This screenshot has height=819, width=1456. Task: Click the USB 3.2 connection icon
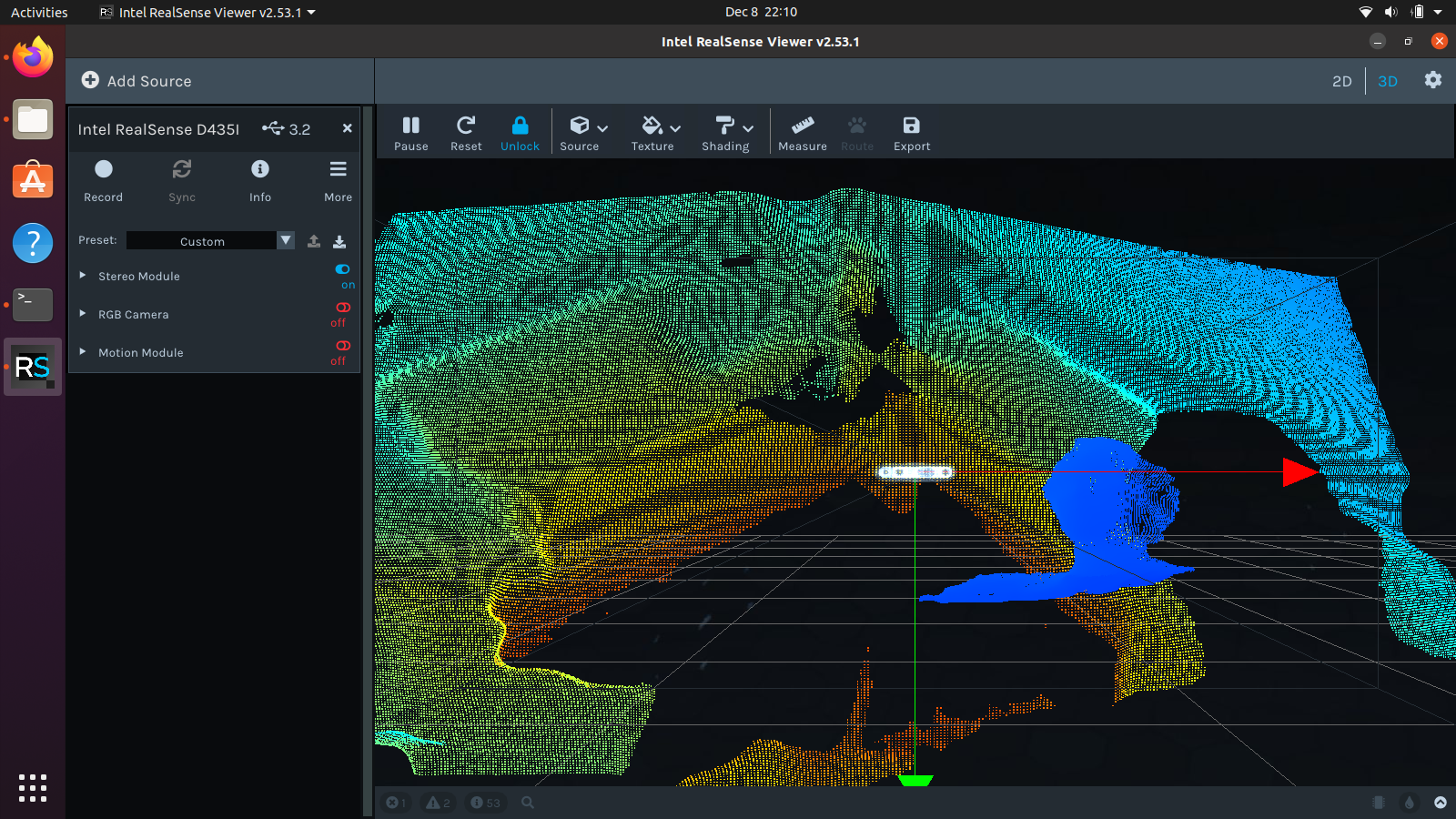273,128
